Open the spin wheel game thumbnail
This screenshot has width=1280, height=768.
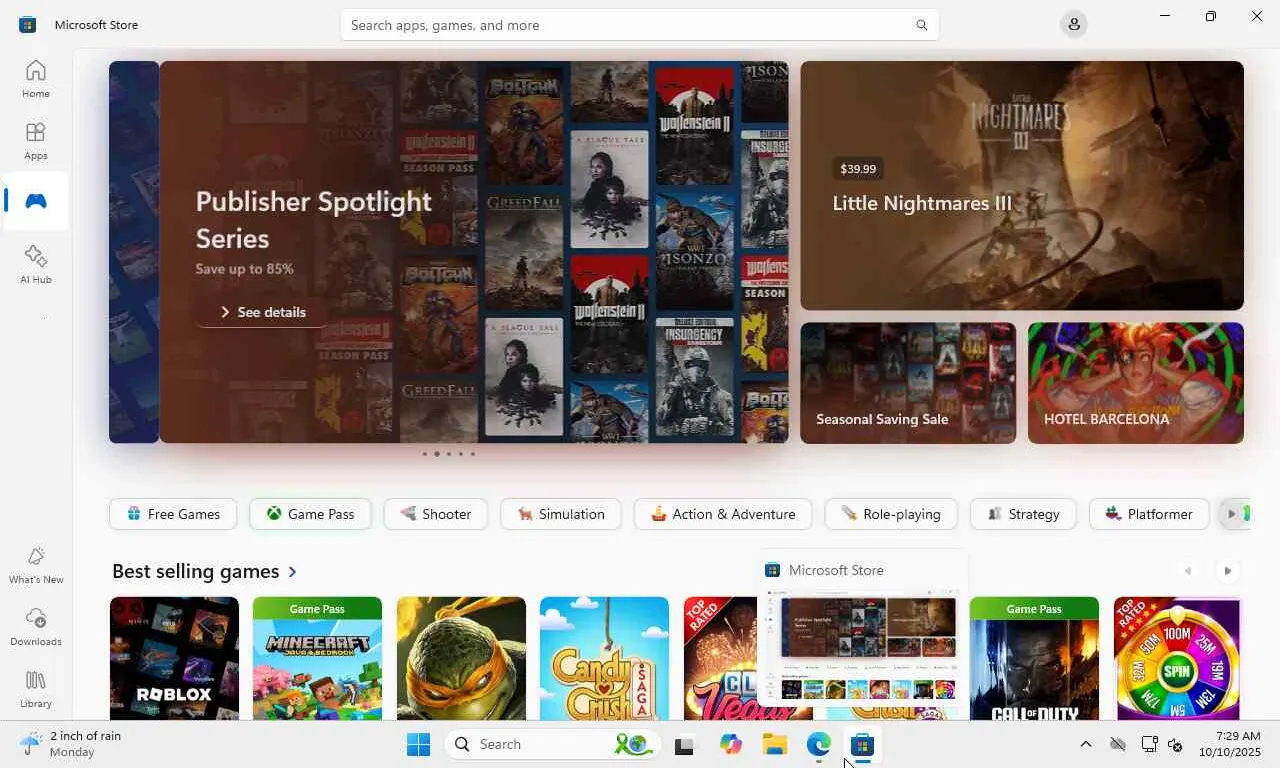tap(1178, 658)
